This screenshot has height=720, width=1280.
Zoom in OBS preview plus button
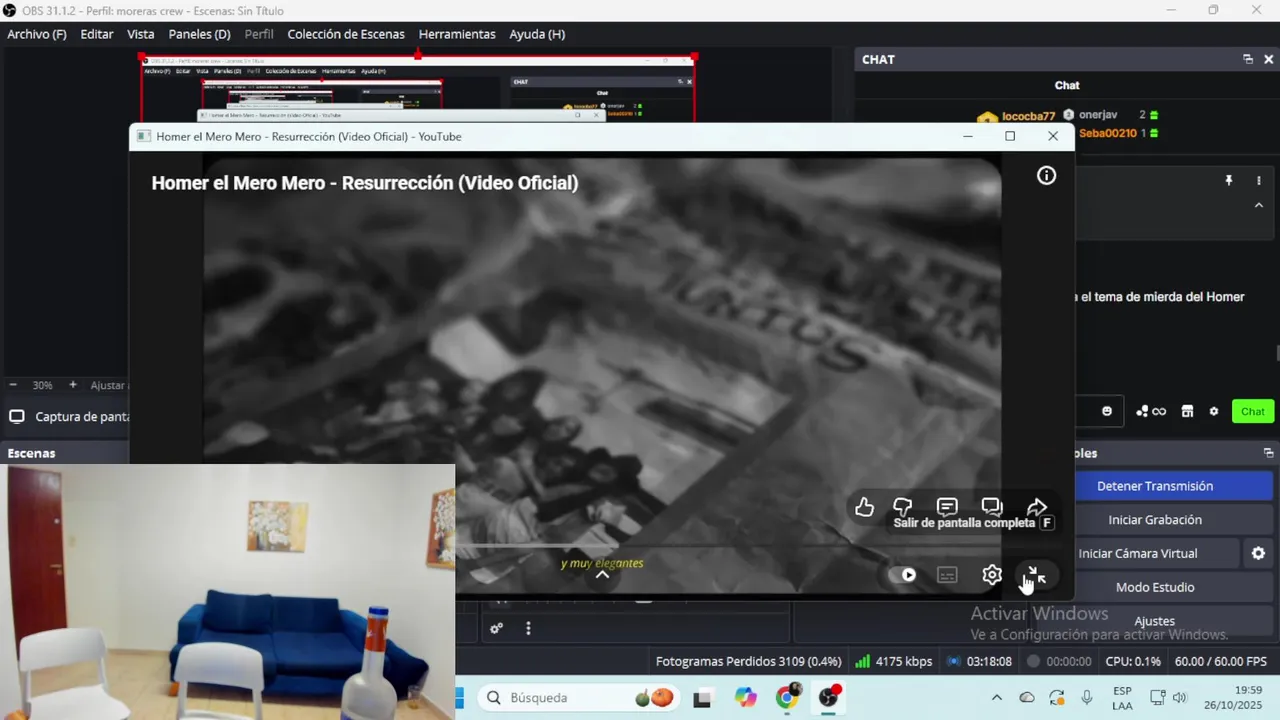(73, 385)
